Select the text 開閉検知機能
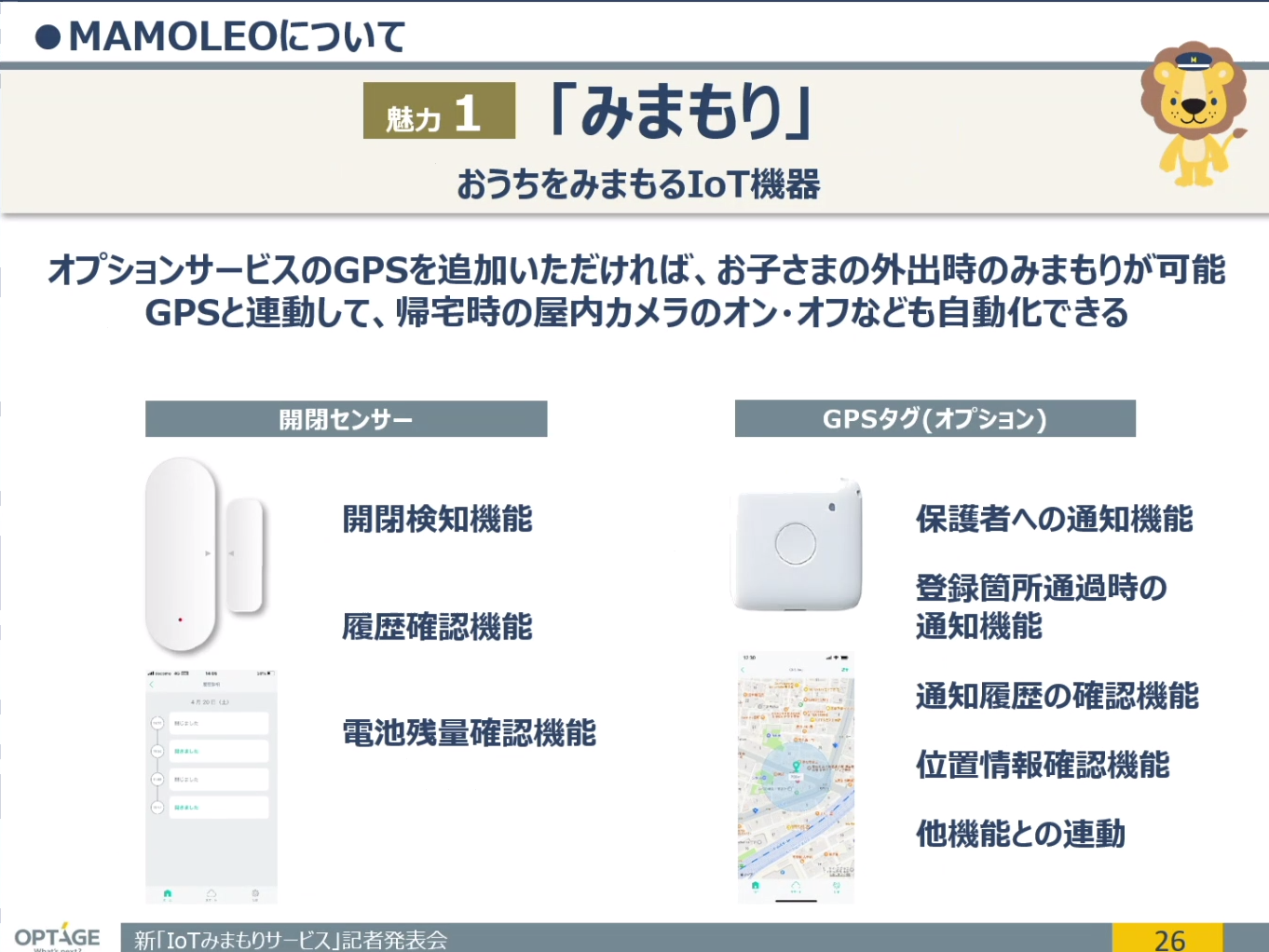The width and height of the screenshot is (1269, 952). [x=438, y=519]
